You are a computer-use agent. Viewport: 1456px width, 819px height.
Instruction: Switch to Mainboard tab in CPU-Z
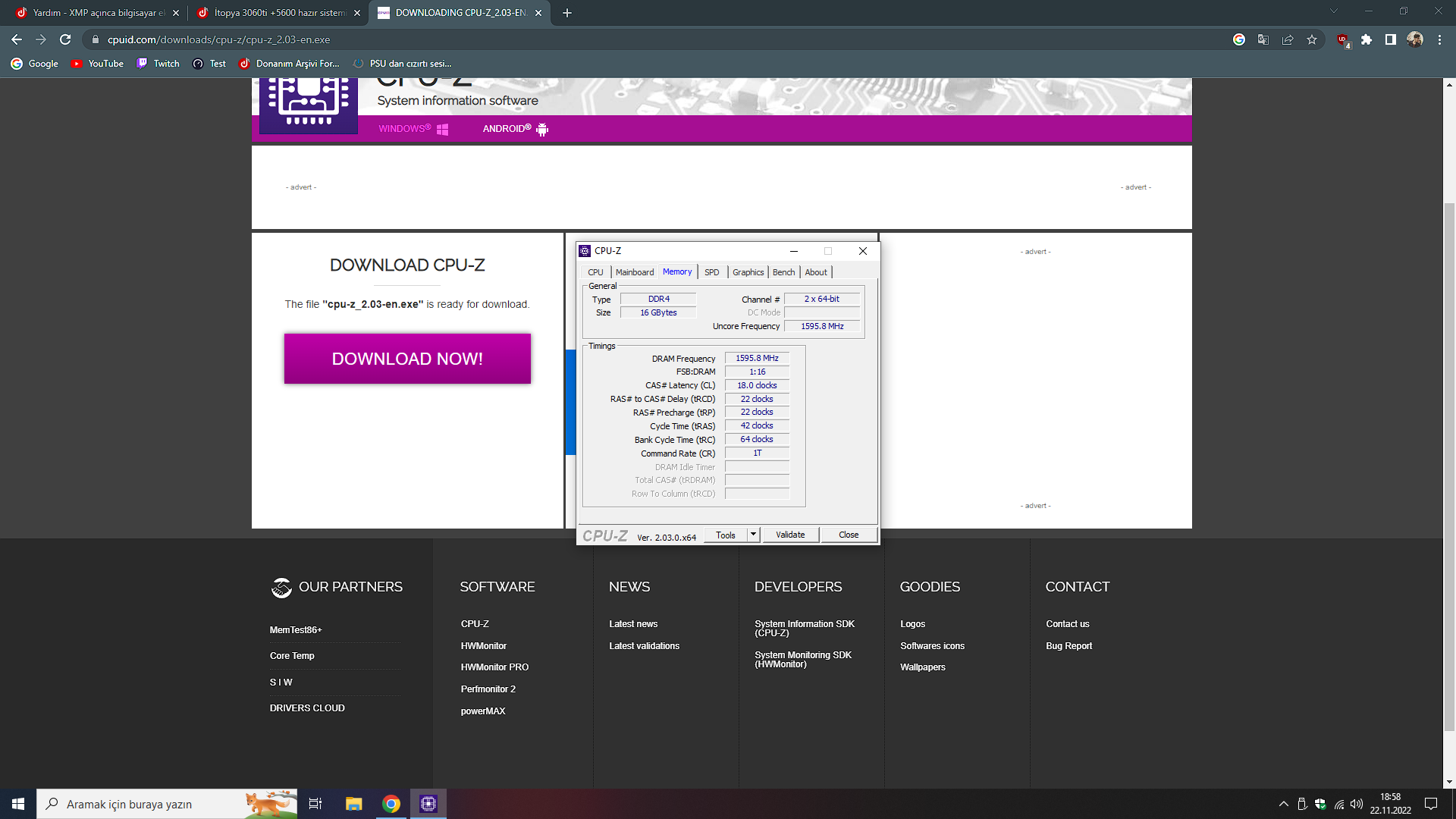point(635,272)
